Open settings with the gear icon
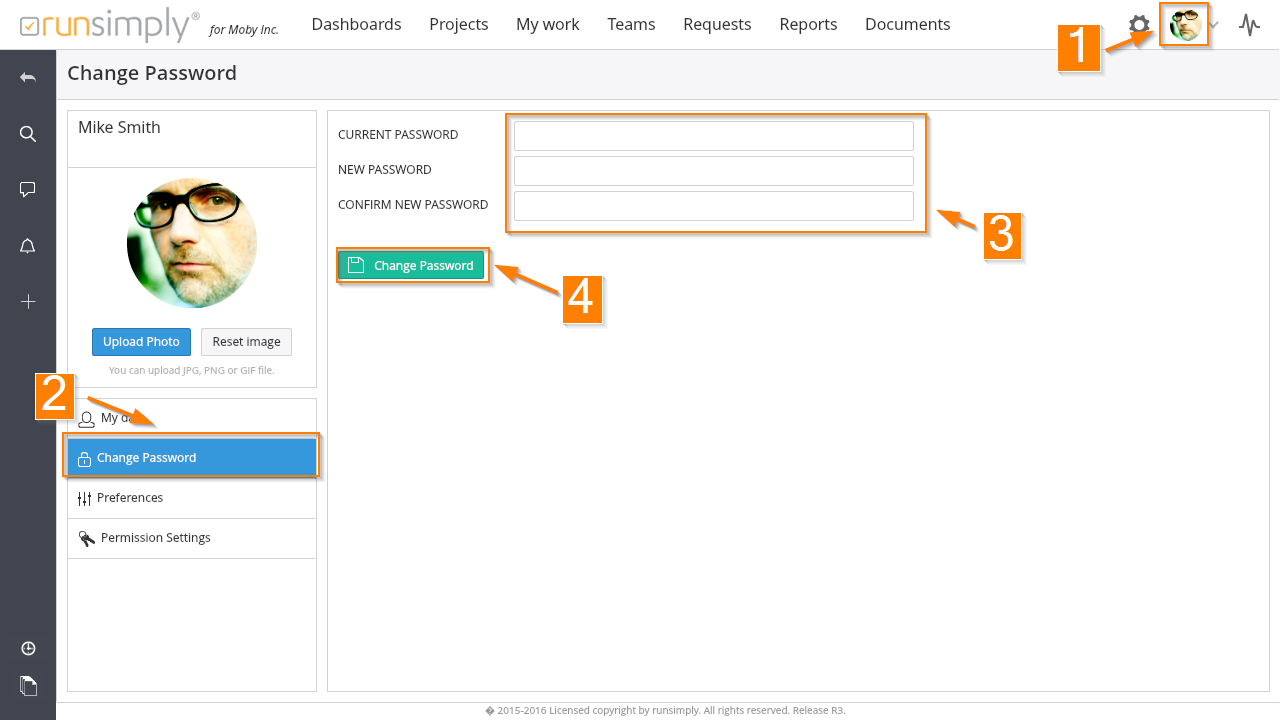Image resolution: width=1280 pixels, height=720 pixels. (1139, 25)
